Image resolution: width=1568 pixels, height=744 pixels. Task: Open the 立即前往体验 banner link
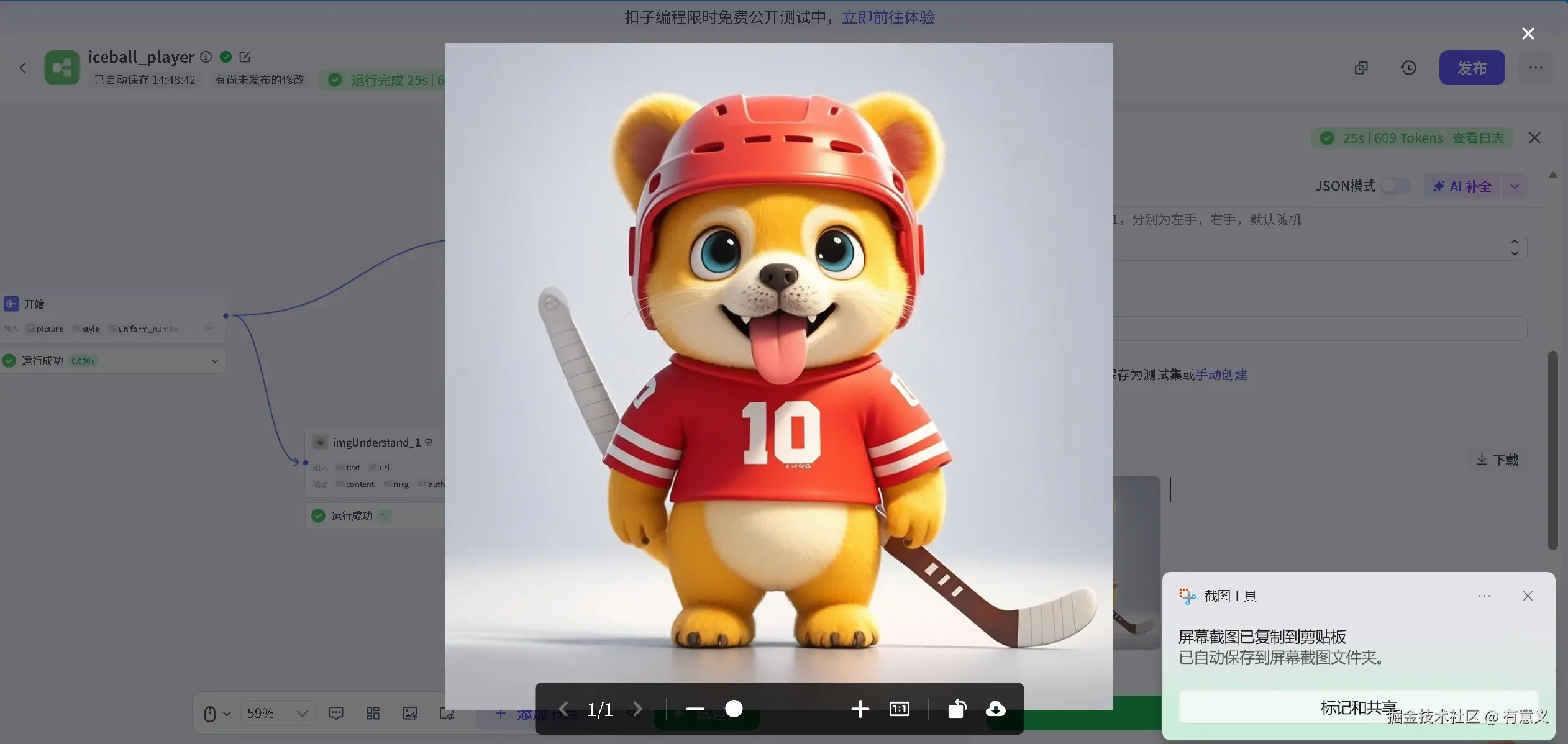click(x=888, y=17)
